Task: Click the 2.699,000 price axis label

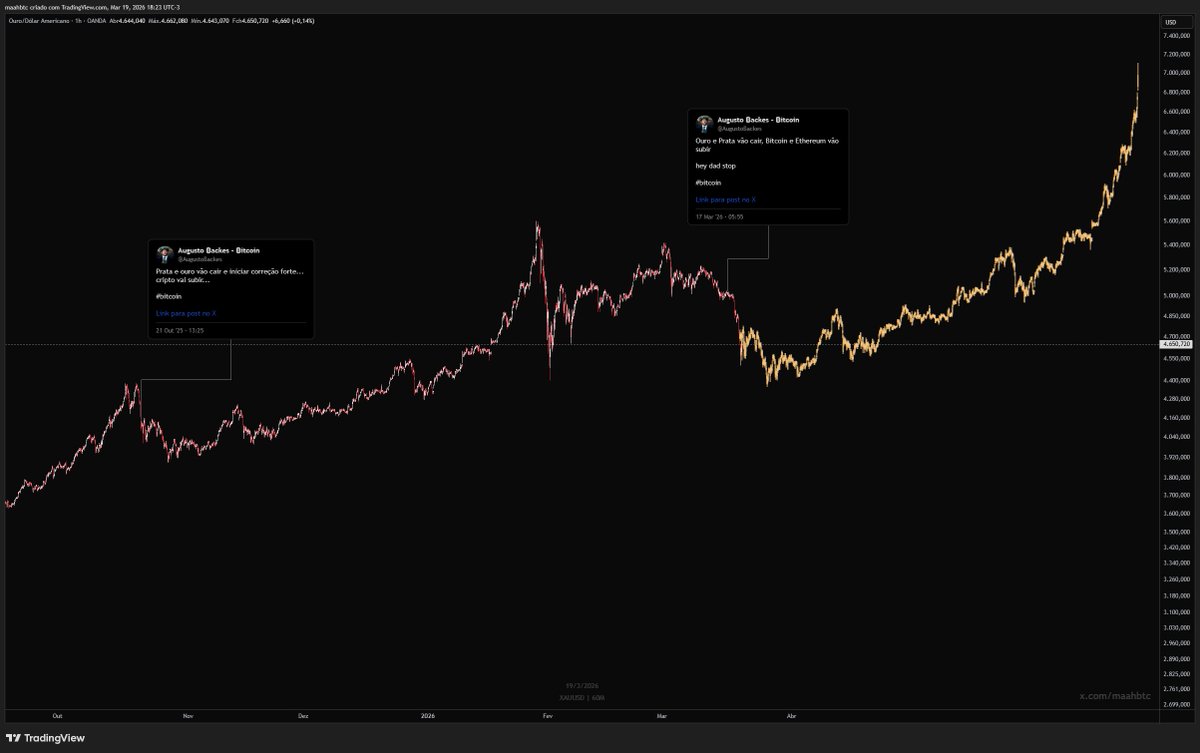Action: [x=1175, y=704]
